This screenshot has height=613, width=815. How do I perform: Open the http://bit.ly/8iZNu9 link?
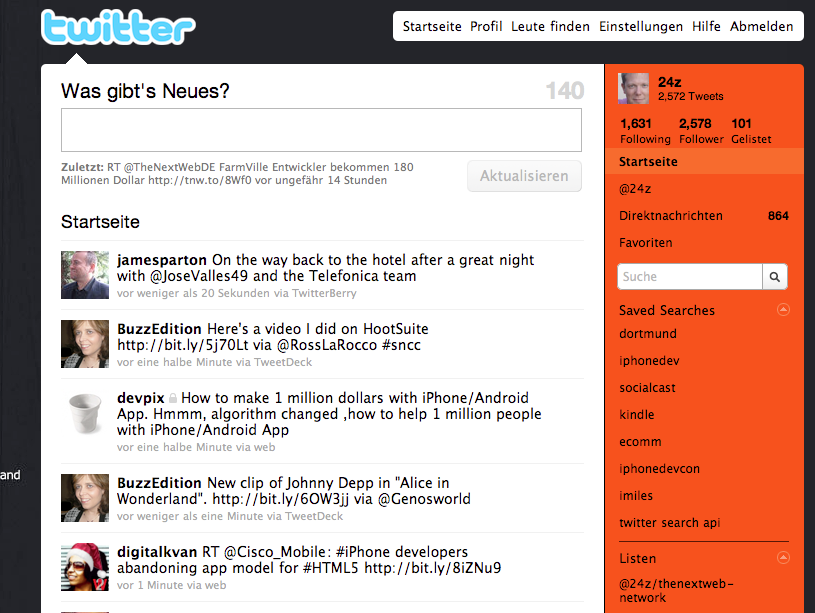coord(433,568)
